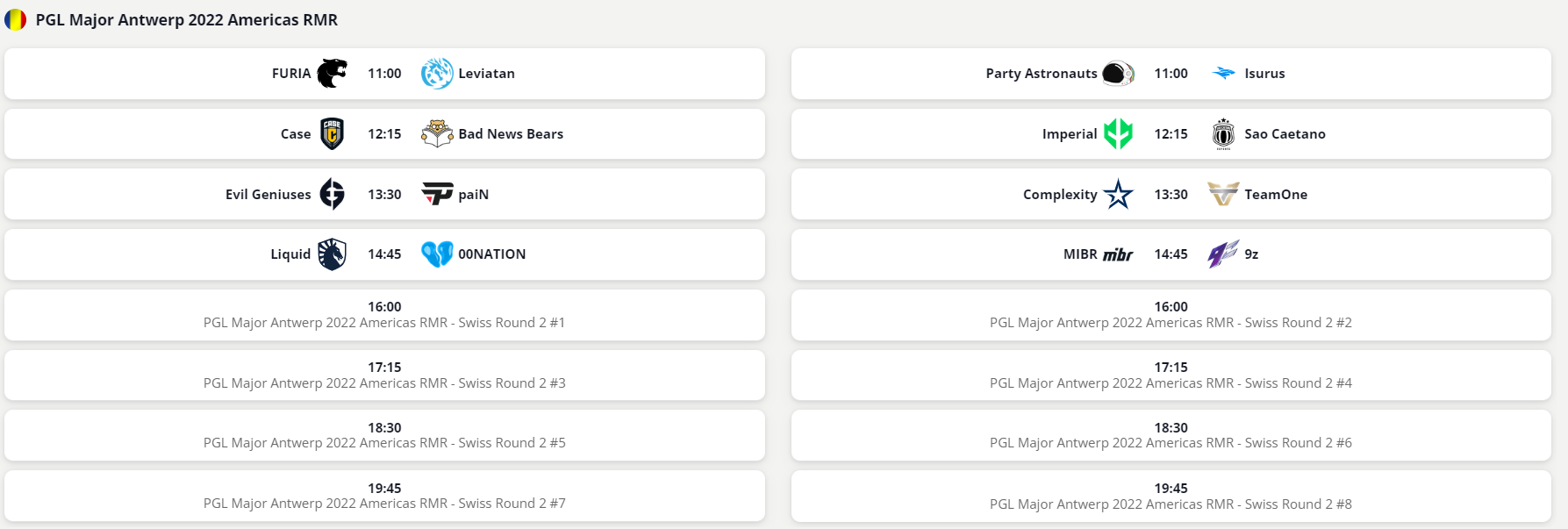Select Swiss Round 2 #7 match card
Viewport: 1568px width, 529px height.
pyautogui.click(x=384, y=497)
